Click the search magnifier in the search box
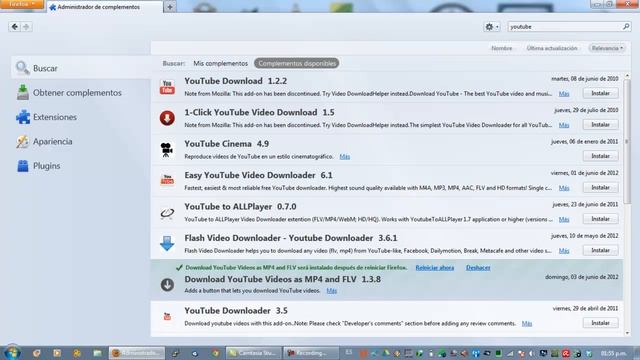The image size is (640, 360). pyautogui.click(x=626, y=27)
